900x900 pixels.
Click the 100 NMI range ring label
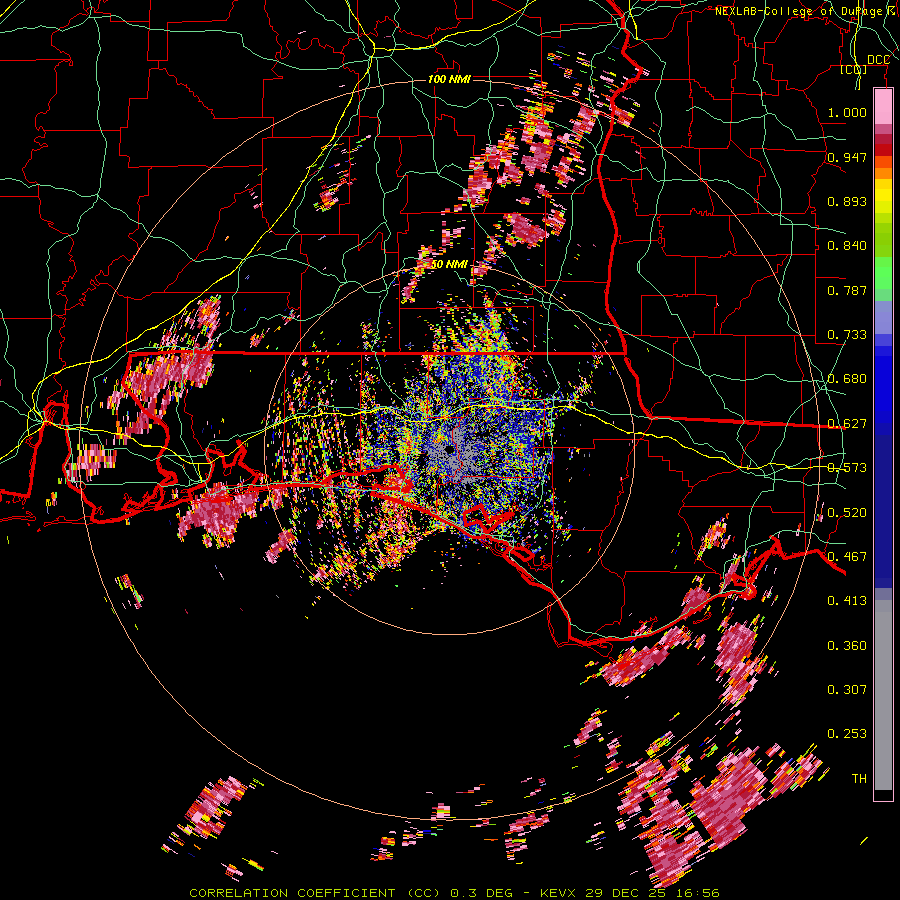(x=449, y=79)
